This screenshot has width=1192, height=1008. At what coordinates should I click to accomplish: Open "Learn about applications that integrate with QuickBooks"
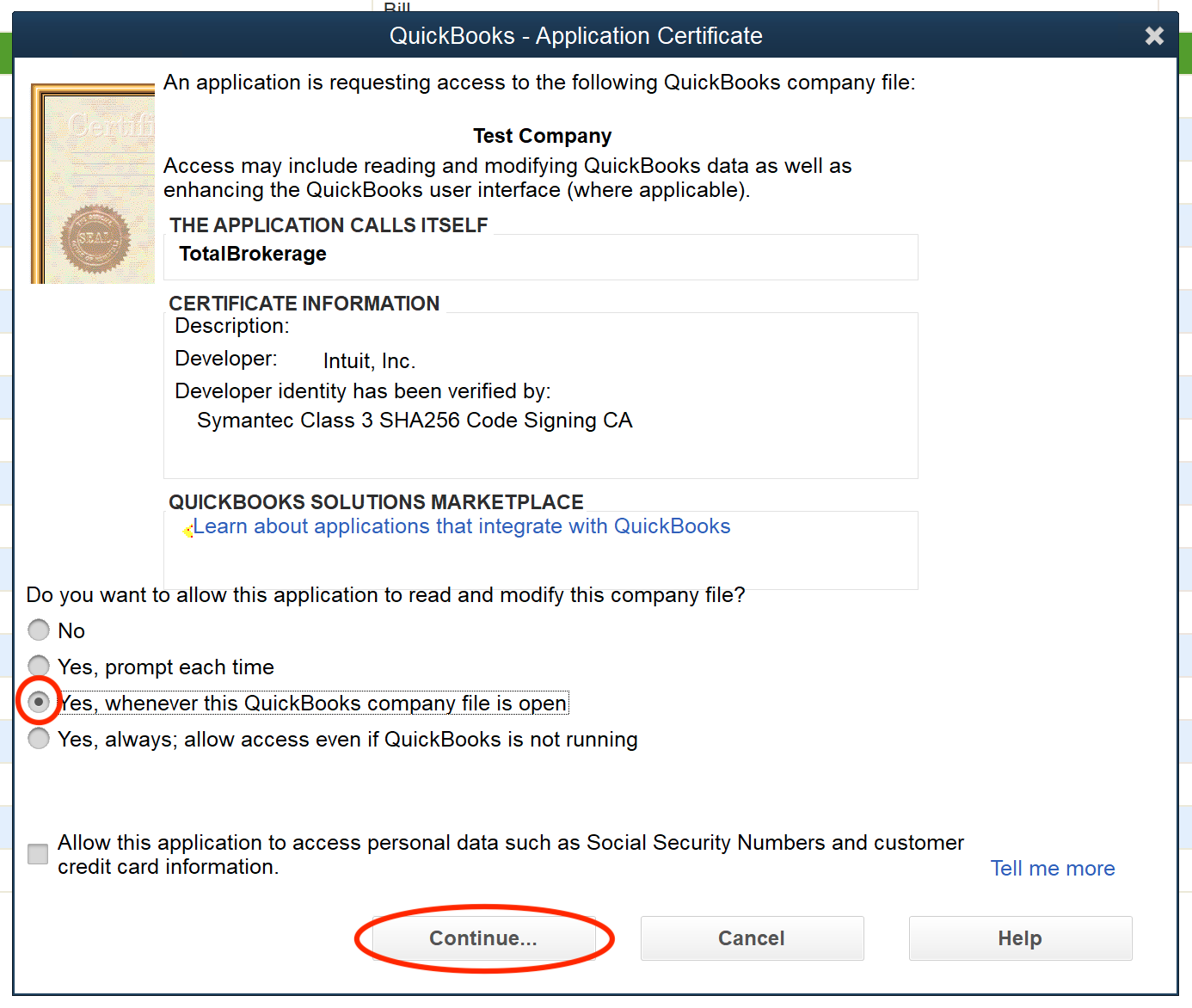(x=461, y=526)
